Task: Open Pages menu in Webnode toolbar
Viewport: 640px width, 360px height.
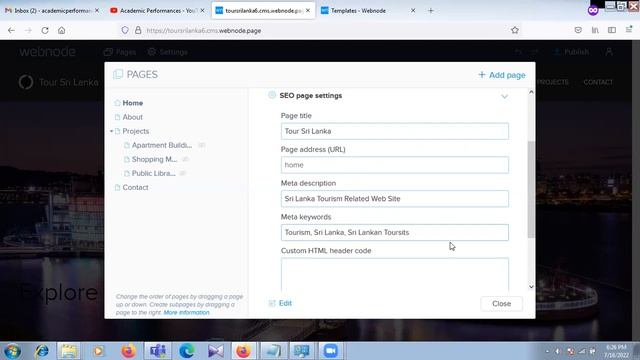Action: [120, 52]
